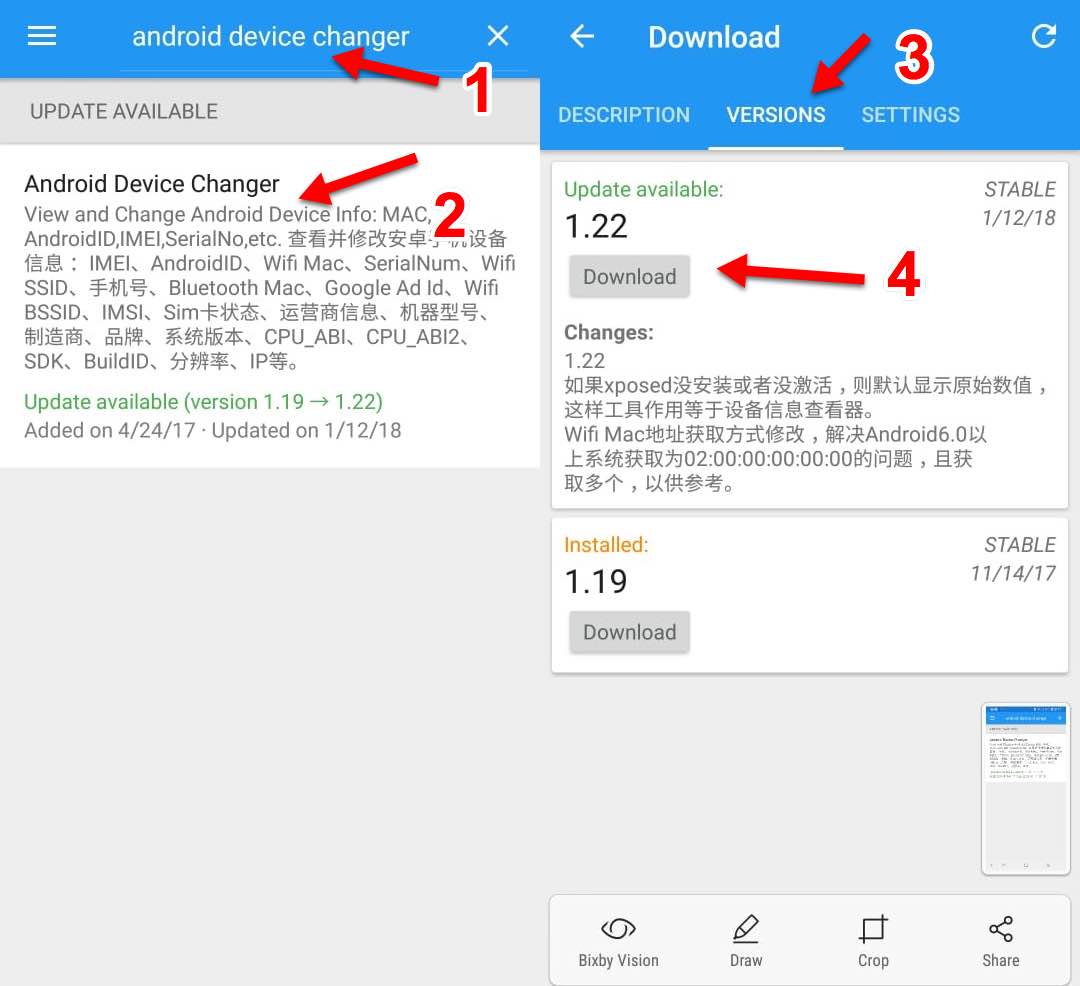Viewport: 1080px width, 986px height.
Task: Download version 1.22 update
Action: tap(630, 277)
